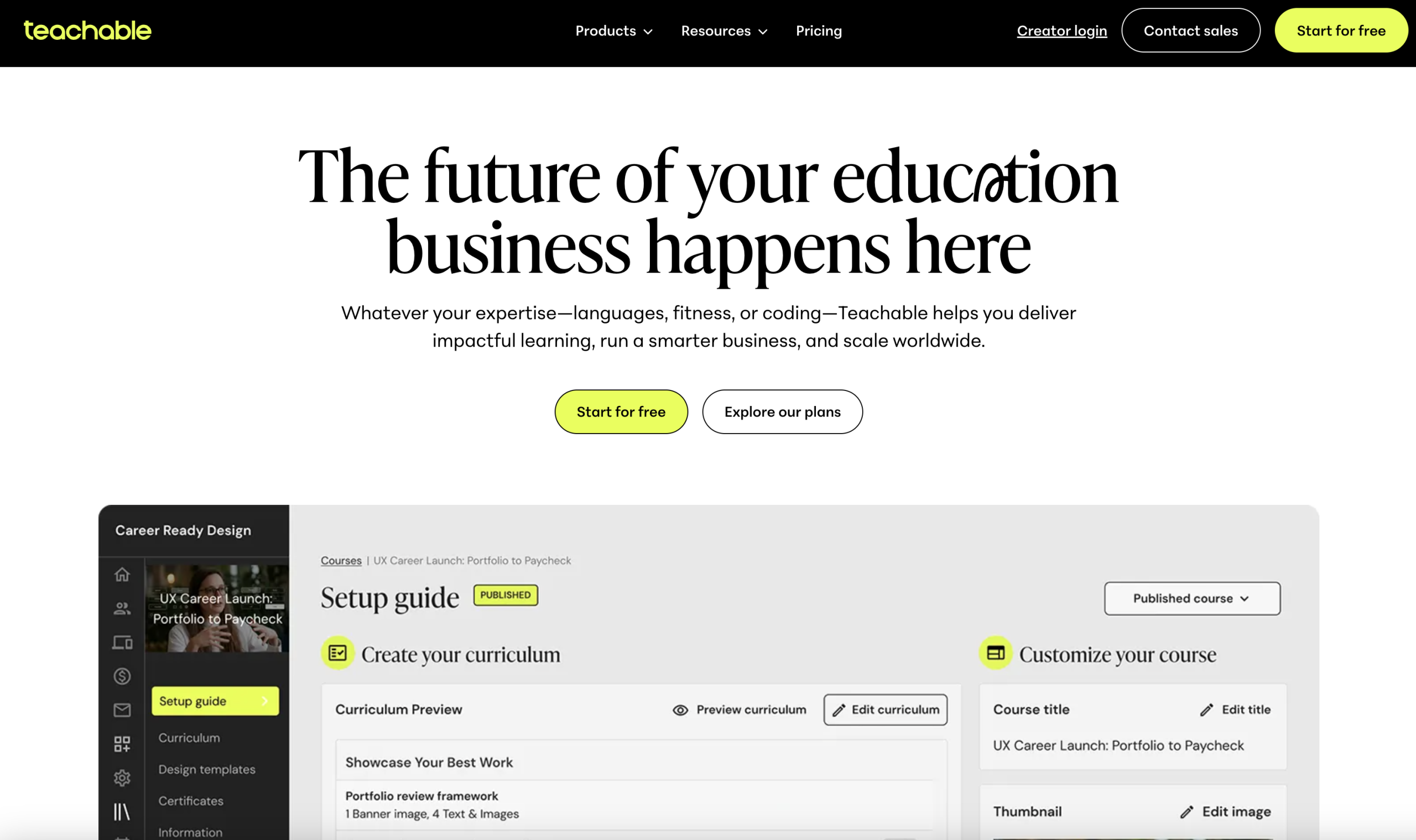Expand the Products menu
The height and width of the screenshot is (840, 1416).
(614, 31)
